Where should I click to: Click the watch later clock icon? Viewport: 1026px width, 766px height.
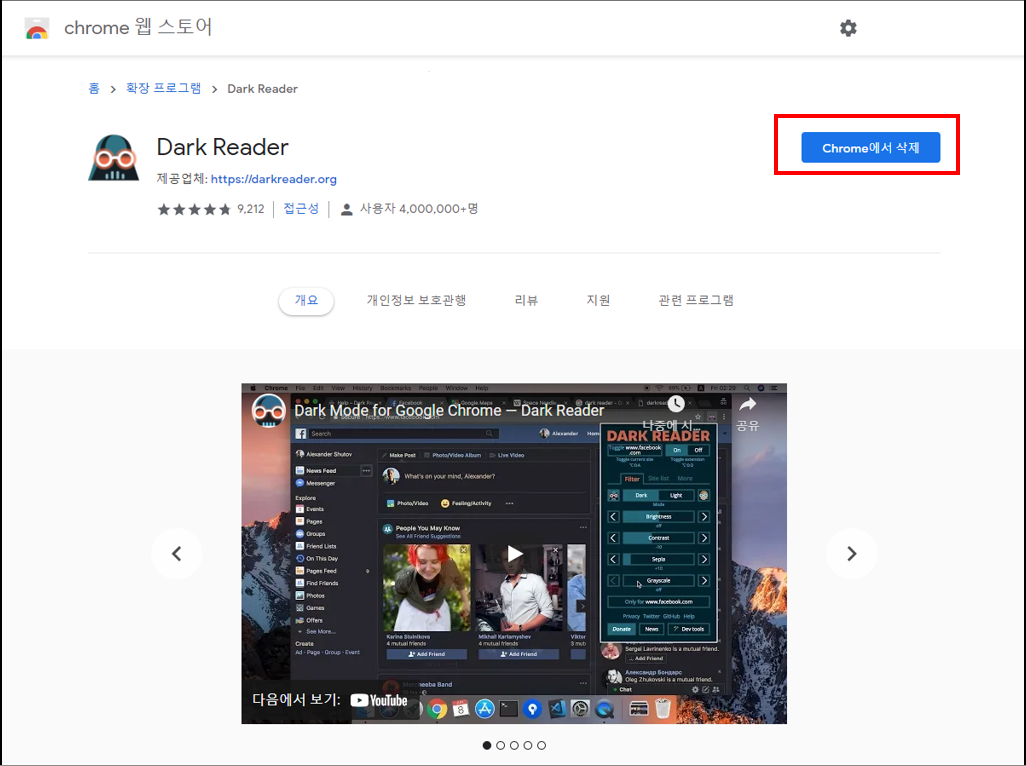(x=676, y=404)
